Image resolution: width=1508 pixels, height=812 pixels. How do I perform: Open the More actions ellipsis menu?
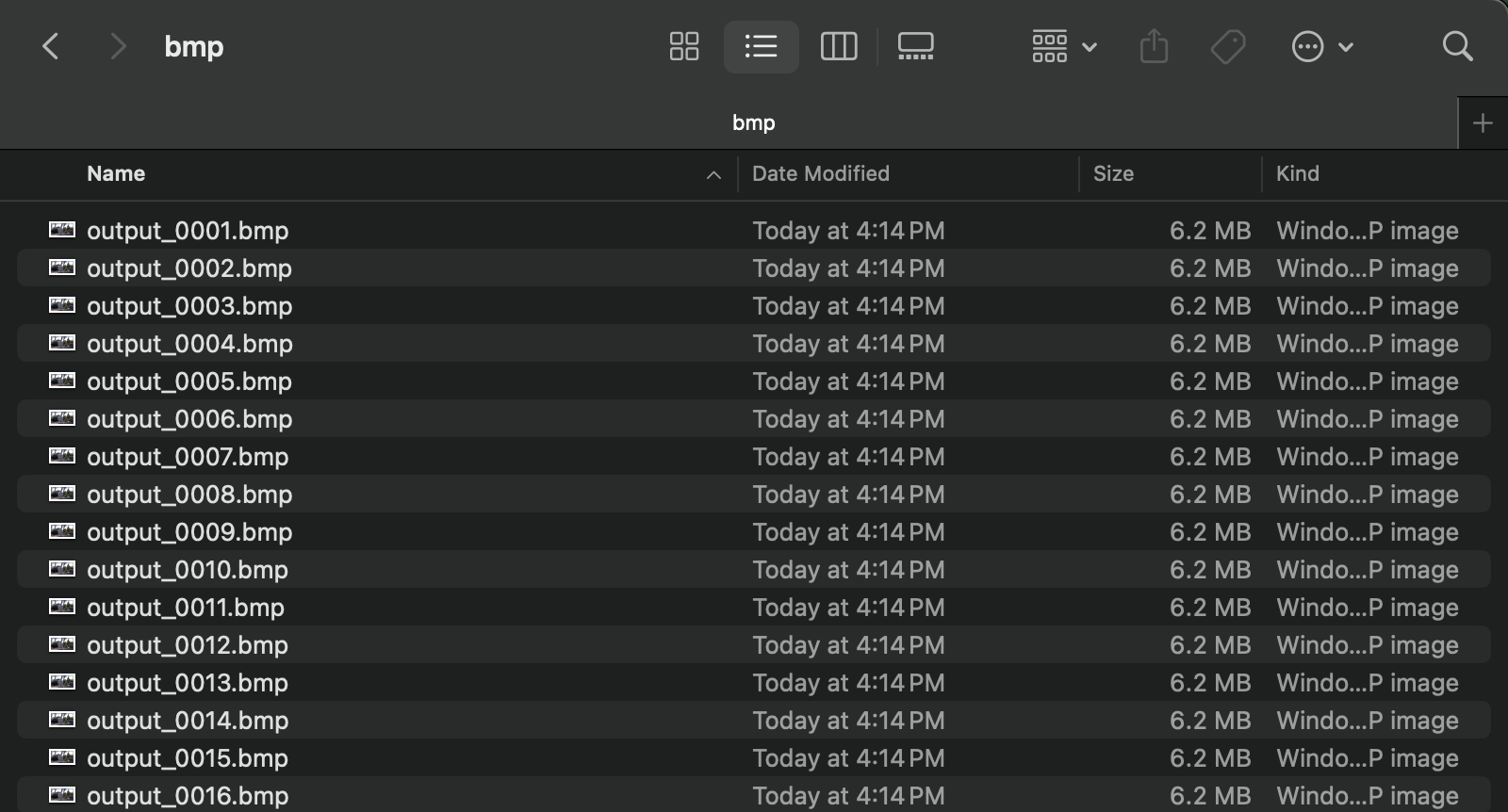[1321, 46]
